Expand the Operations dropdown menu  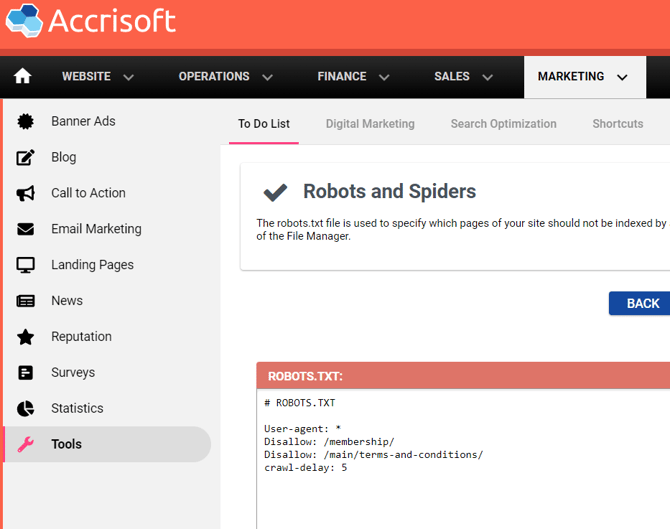pos(225,77)
